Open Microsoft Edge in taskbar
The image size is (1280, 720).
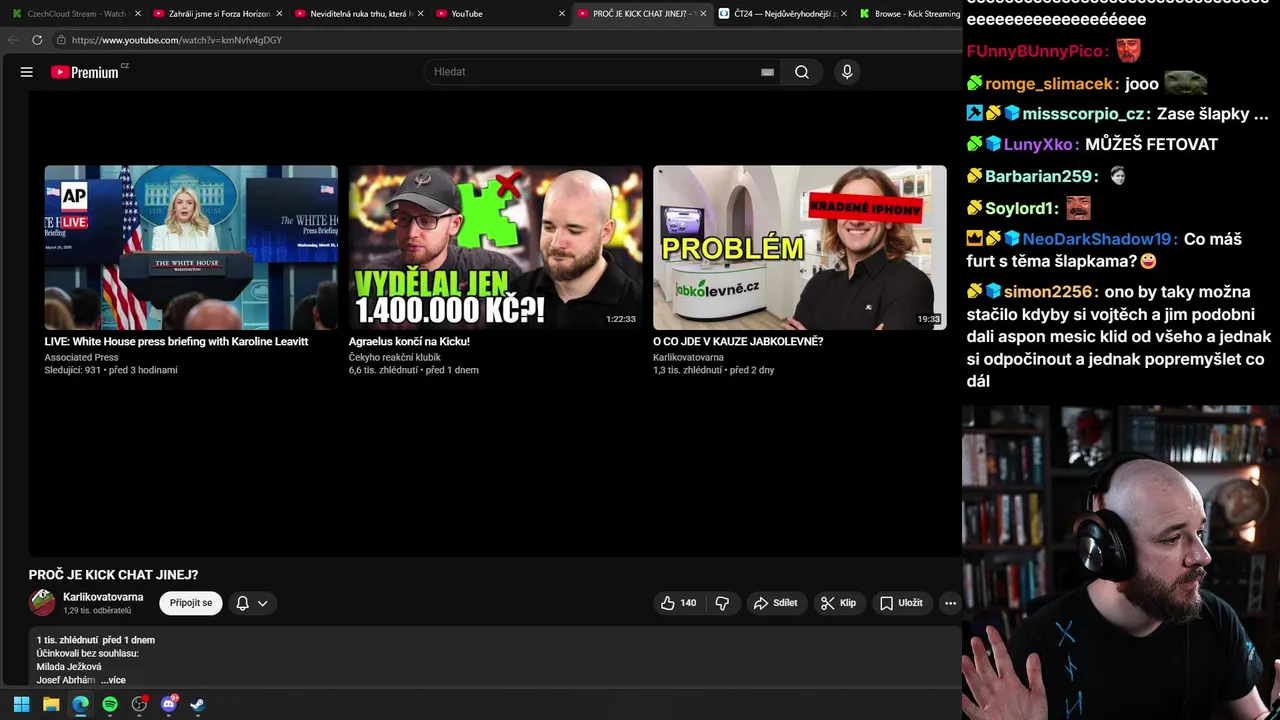pos(80,704)
